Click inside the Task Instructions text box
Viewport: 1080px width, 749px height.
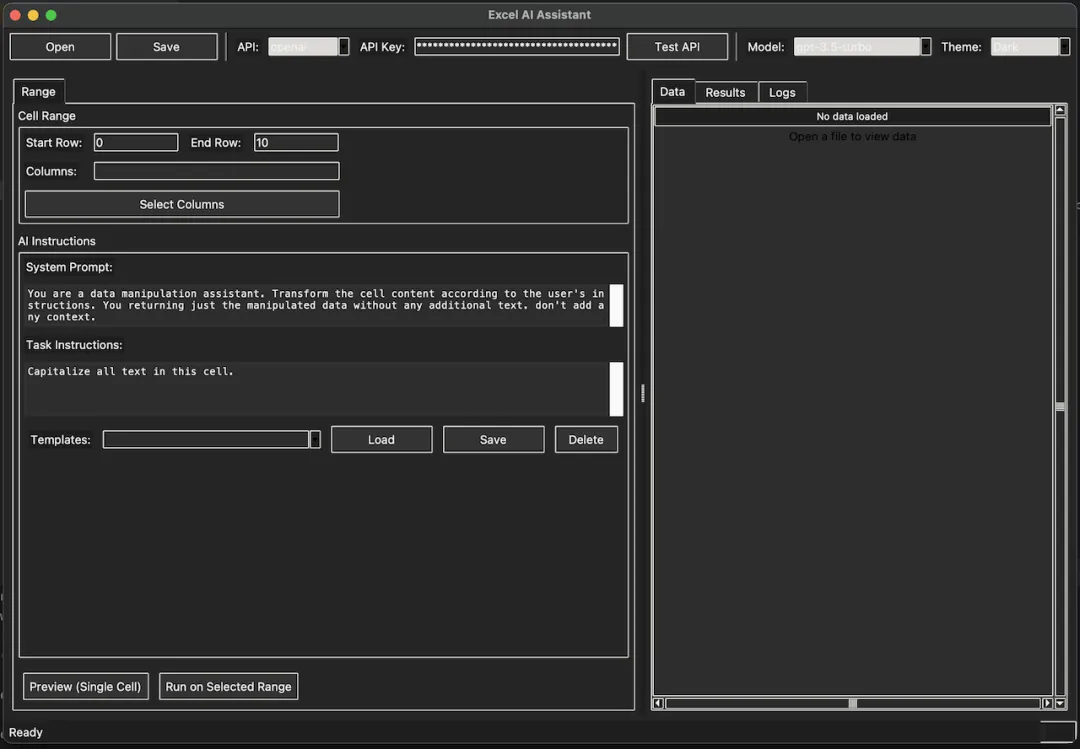(x=316, y=389)
